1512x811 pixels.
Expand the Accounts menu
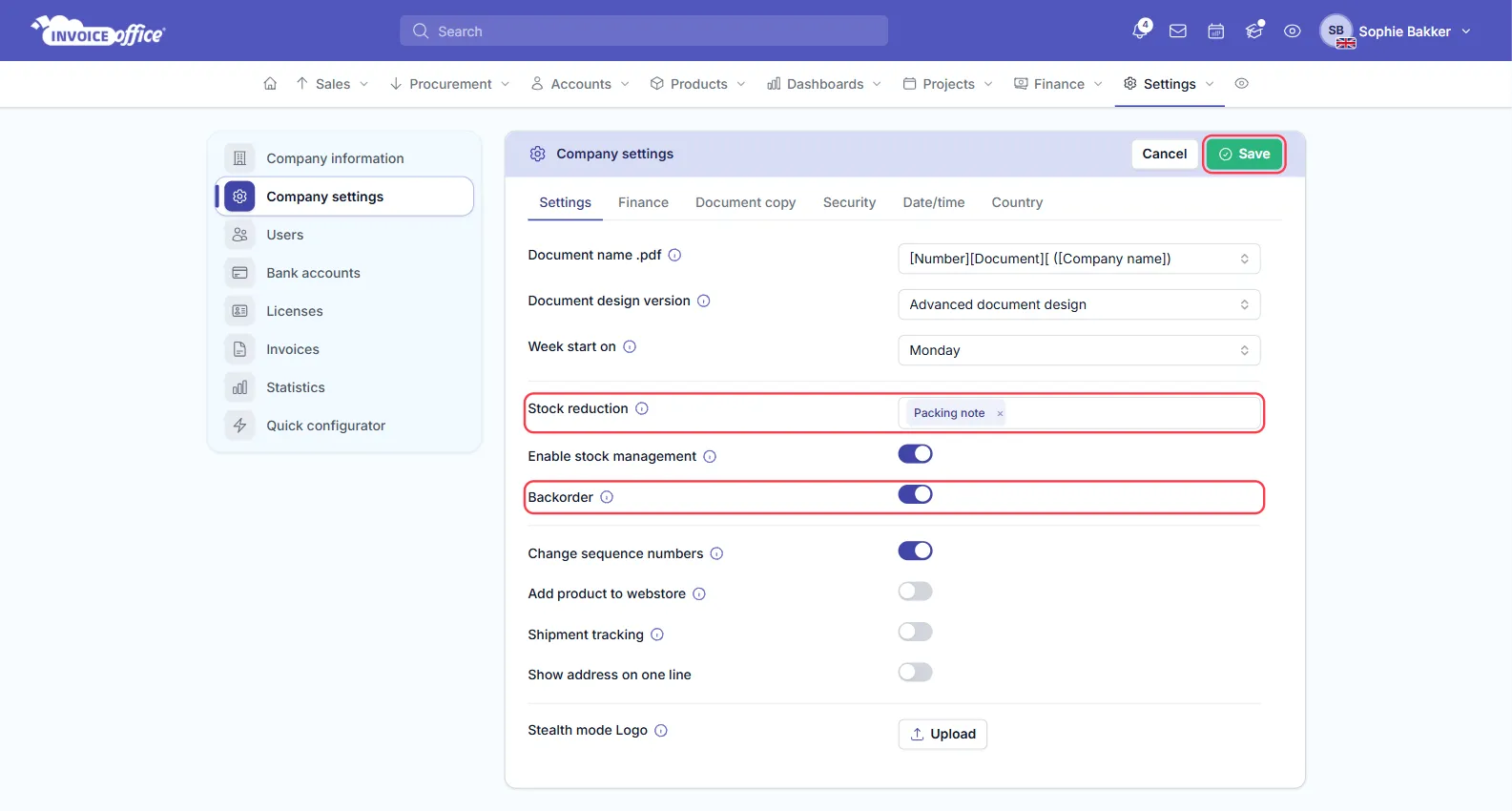[580, 84]
